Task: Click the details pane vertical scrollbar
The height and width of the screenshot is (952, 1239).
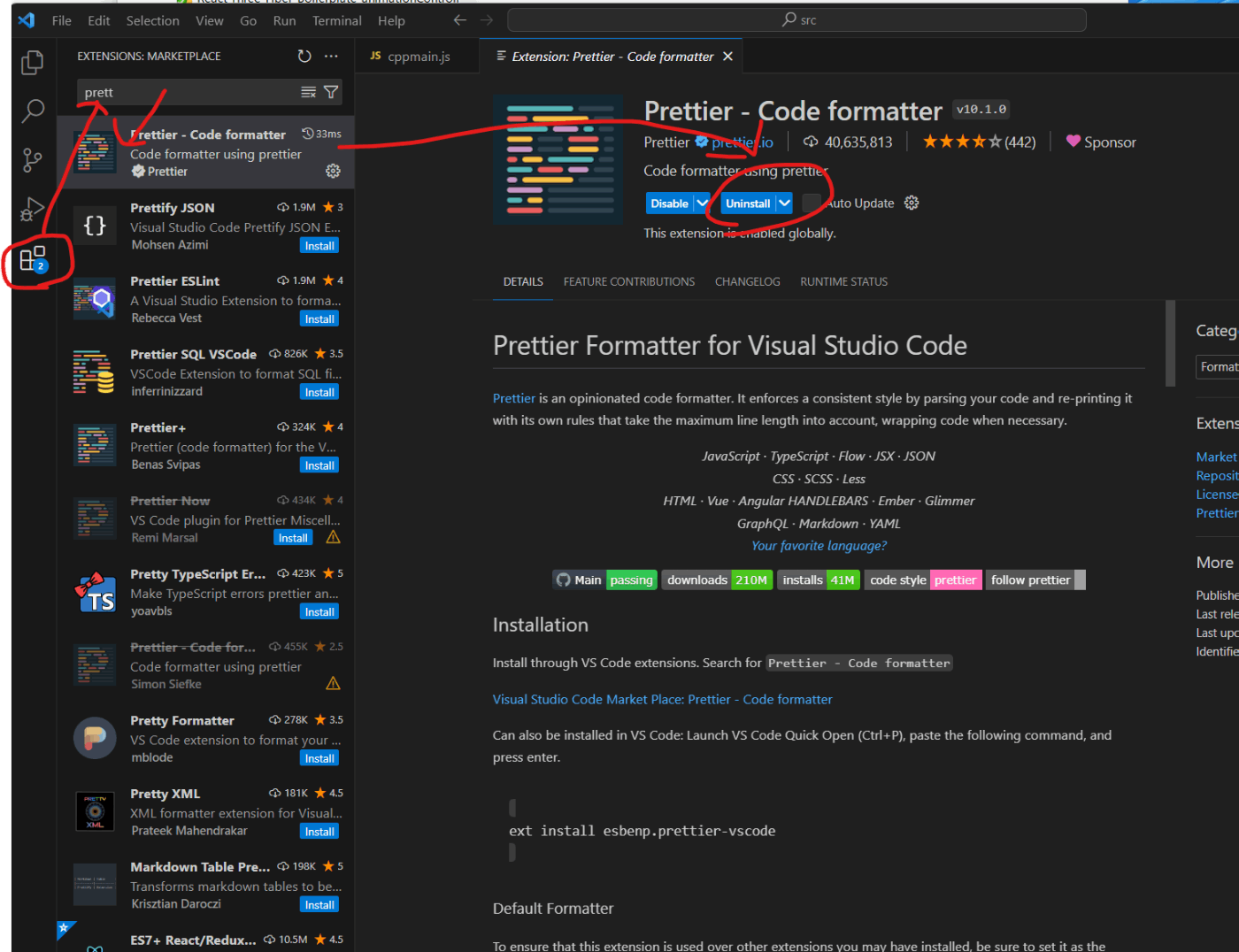Action: pyautogui.click(x=1170, y=343)
